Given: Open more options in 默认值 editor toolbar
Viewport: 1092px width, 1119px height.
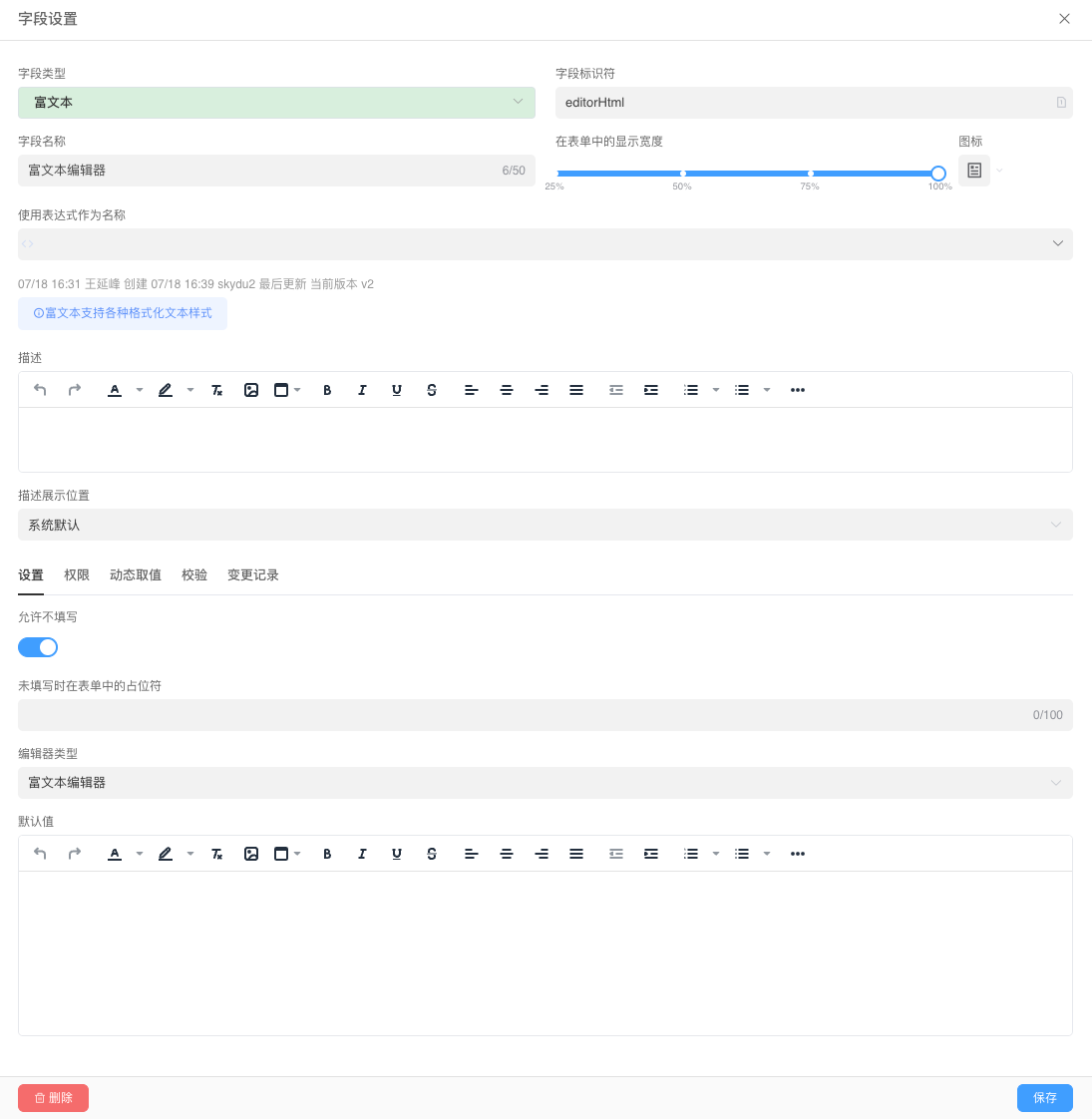Looking at the screenshot, I should pyautogui.click(x=798, y=854).
